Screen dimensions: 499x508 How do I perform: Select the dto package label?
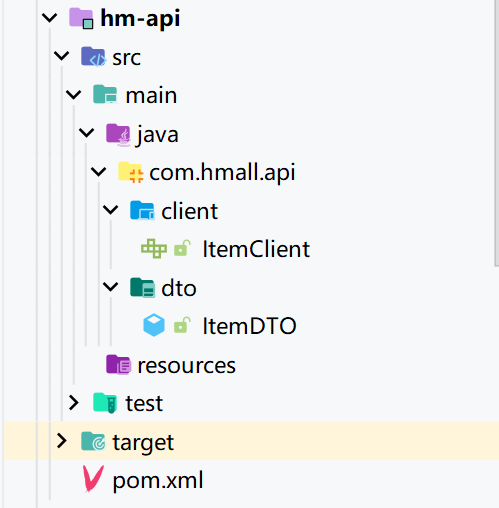(x=179, y=288)
